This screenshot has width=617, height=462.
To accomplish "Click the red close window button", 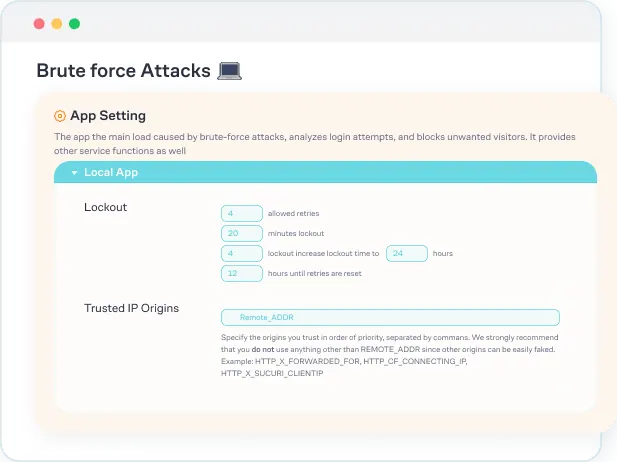I will pyautogui.click(x=39, y=24).
